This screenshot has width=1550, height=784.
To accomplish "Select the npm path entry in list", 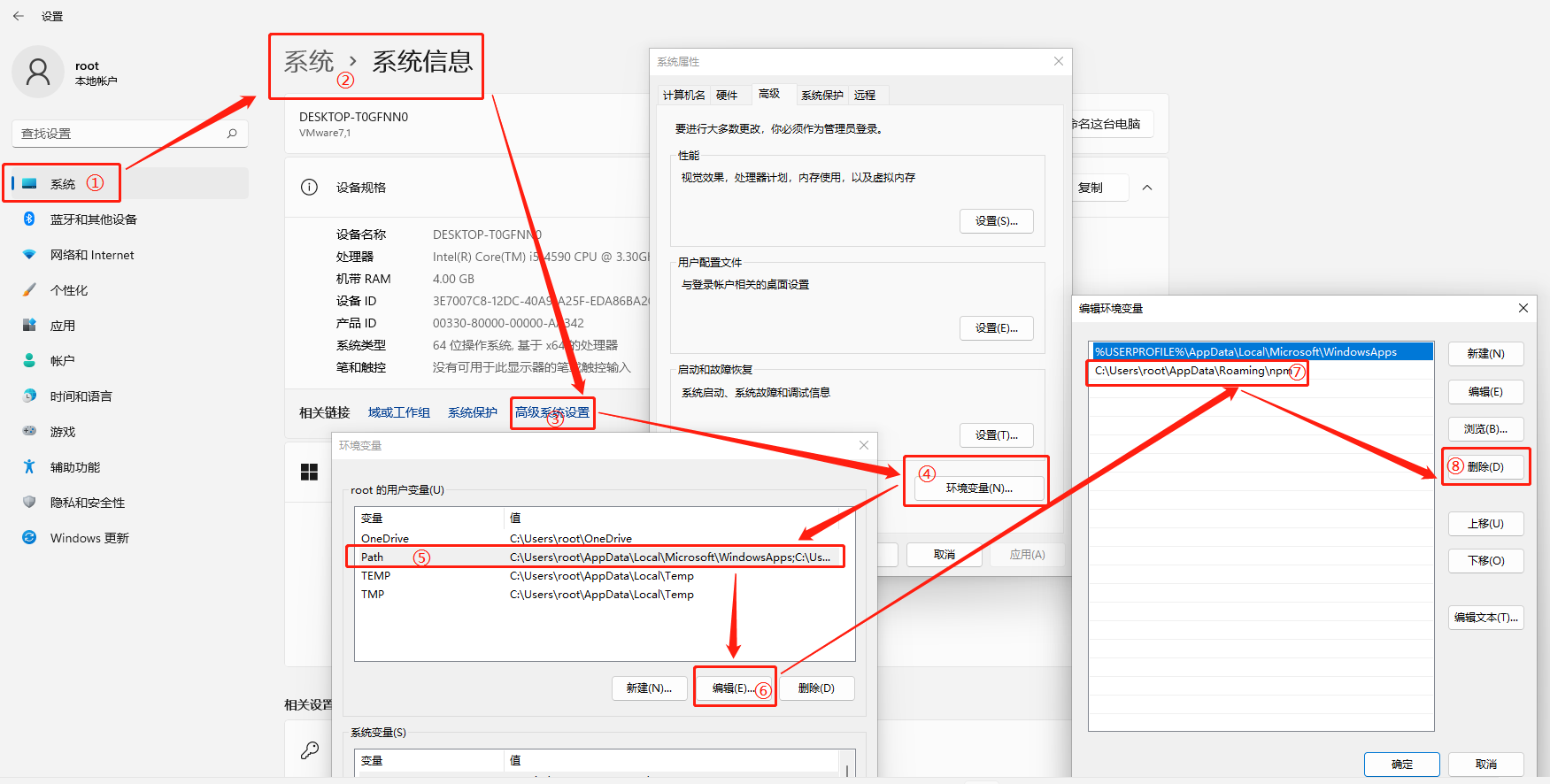I will 1191,371.
